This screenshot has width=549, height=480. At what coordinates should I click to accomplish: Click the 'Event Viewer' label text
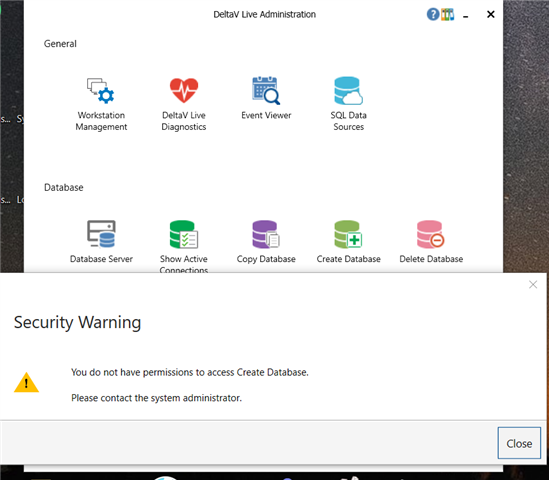(x=266, y=115)
